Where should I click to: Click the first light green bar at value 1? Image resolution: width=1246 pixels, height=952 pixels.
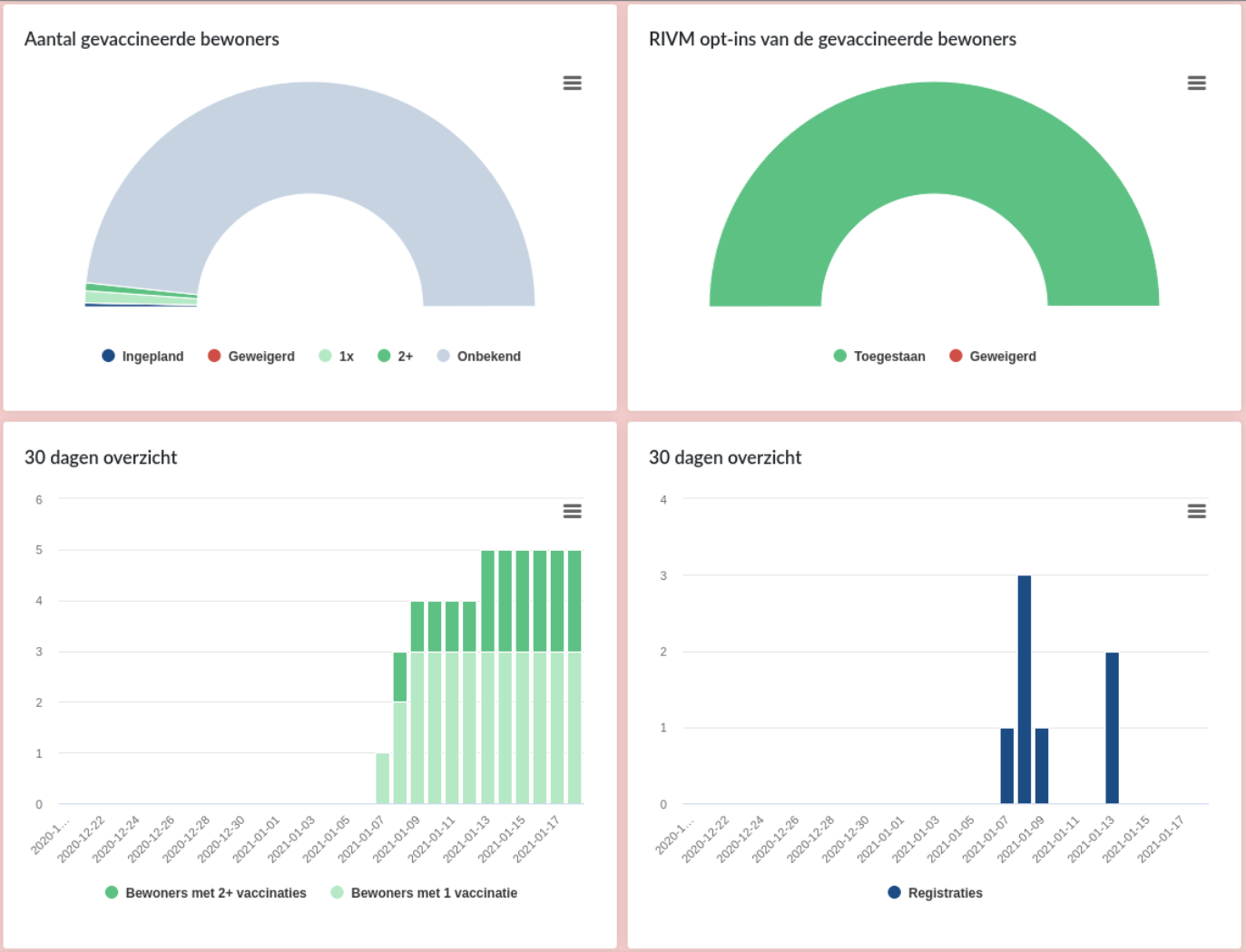coord(382,779)
